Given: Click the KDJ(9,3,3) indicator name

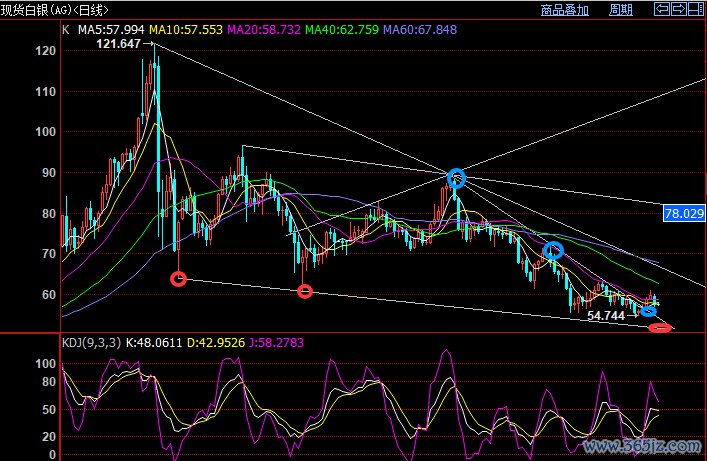Looking at the screenshot, I should tap(92, 343).
